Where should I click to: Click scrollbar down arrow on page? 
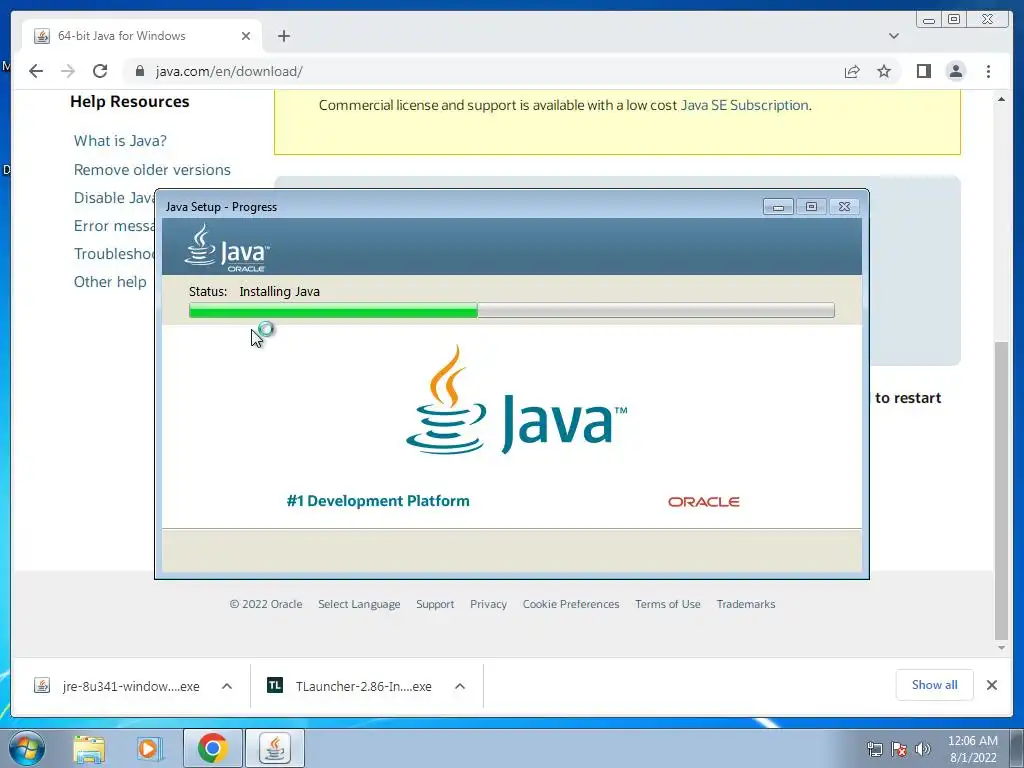coord(1001,648)
